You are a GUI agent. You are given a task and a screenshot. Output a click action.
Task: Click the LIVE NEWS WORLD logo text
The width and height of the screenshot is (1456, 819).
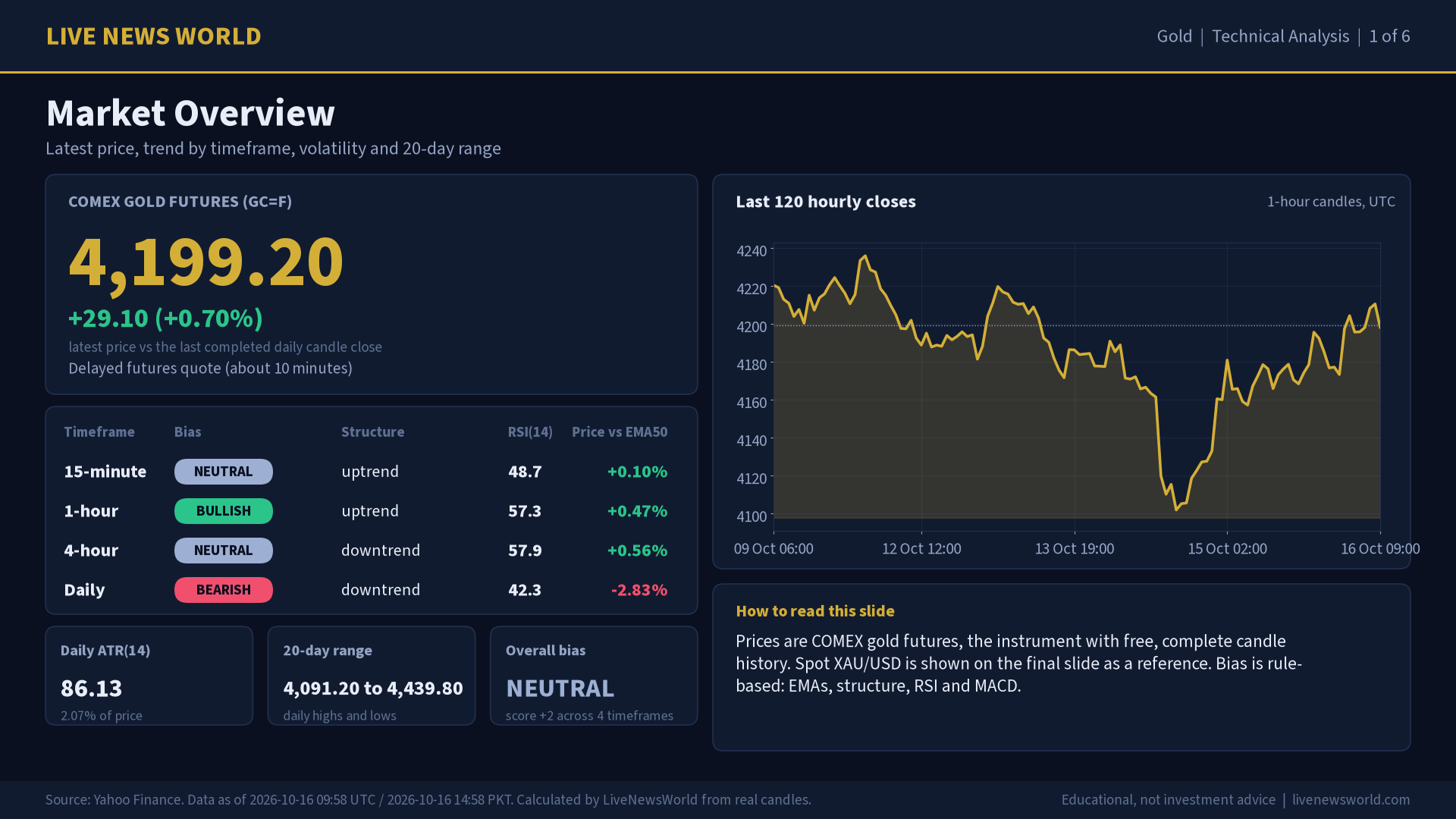click(x=153, y=36)
